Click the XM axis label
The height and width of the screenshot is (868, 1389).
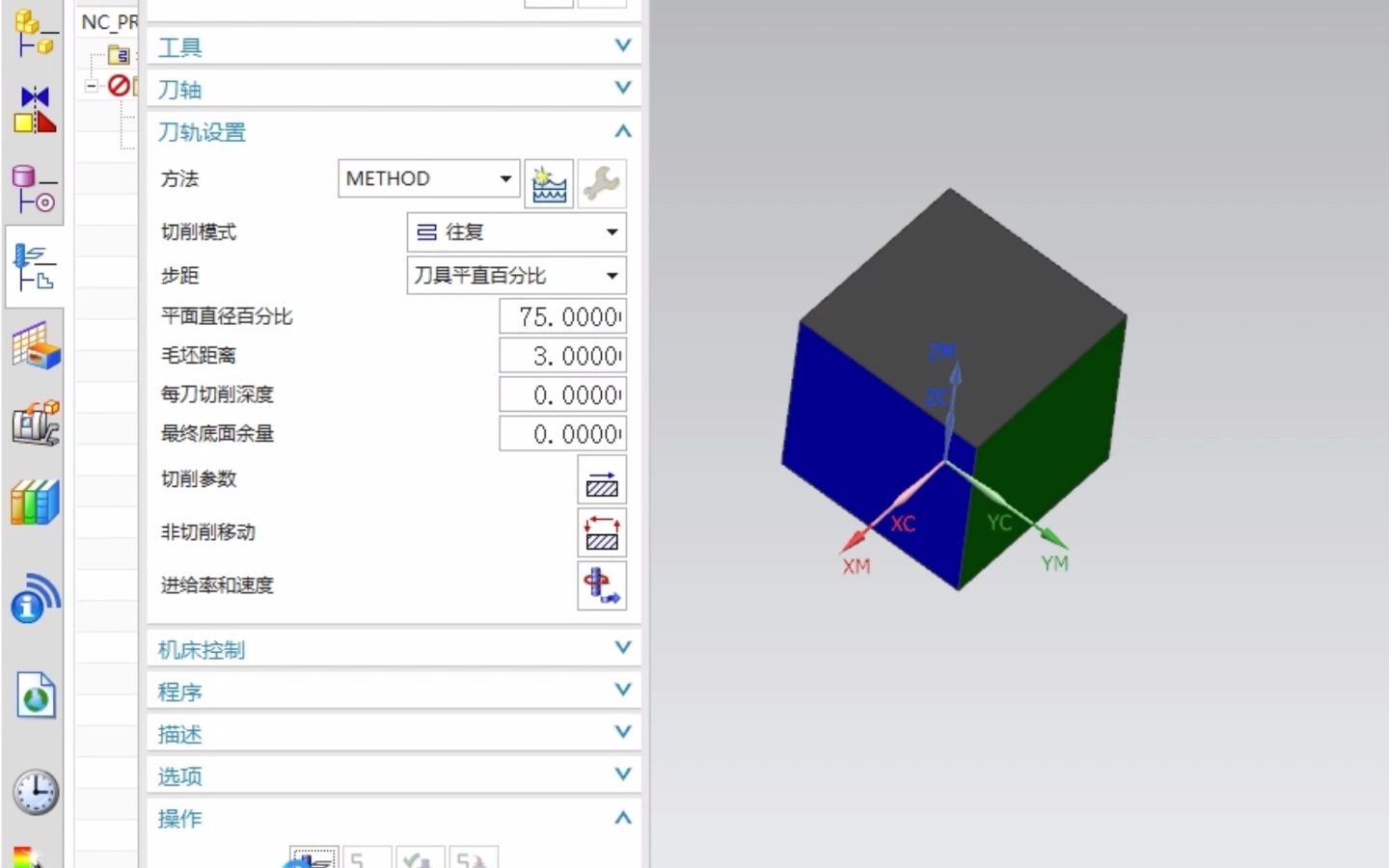click(857, 566)
